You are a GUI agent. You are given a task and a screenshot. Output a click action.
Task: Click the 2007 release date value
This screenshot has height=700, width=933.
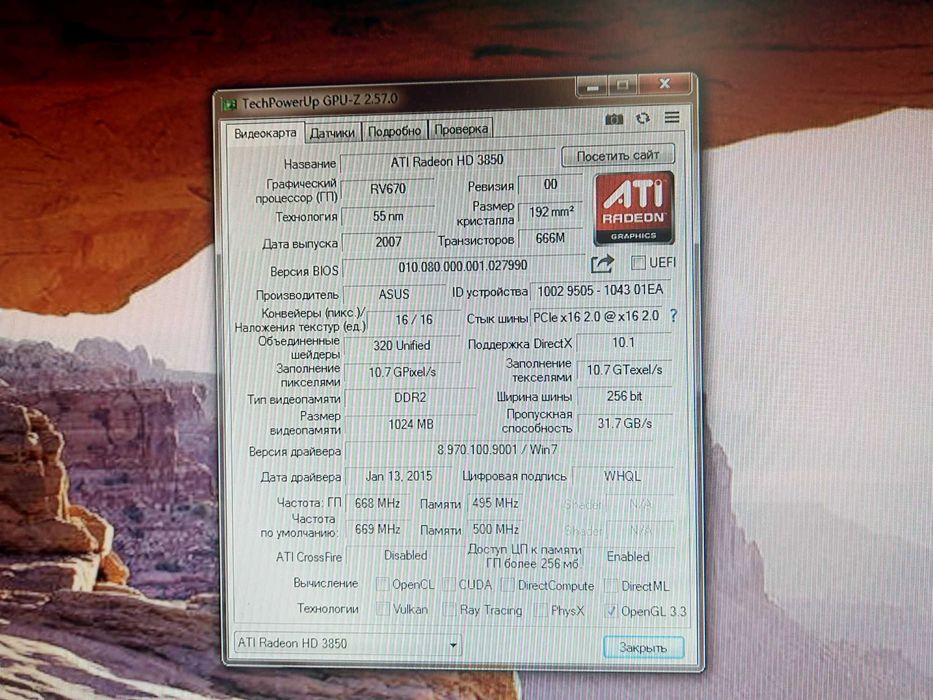point(389,242)
